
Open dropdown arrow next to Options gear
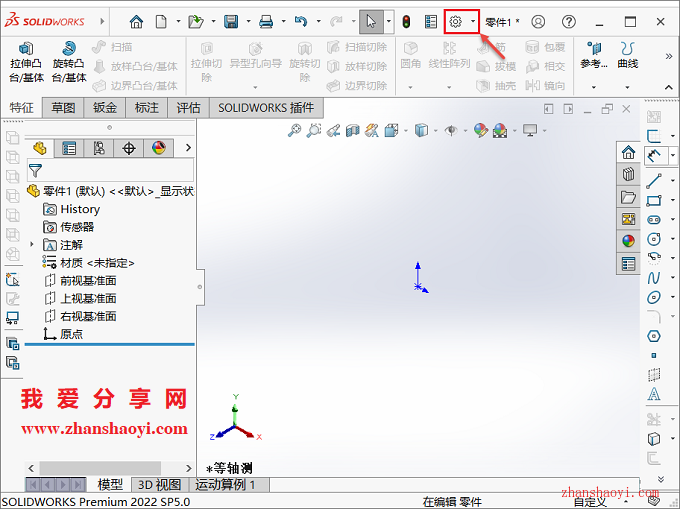pos(473,21)
